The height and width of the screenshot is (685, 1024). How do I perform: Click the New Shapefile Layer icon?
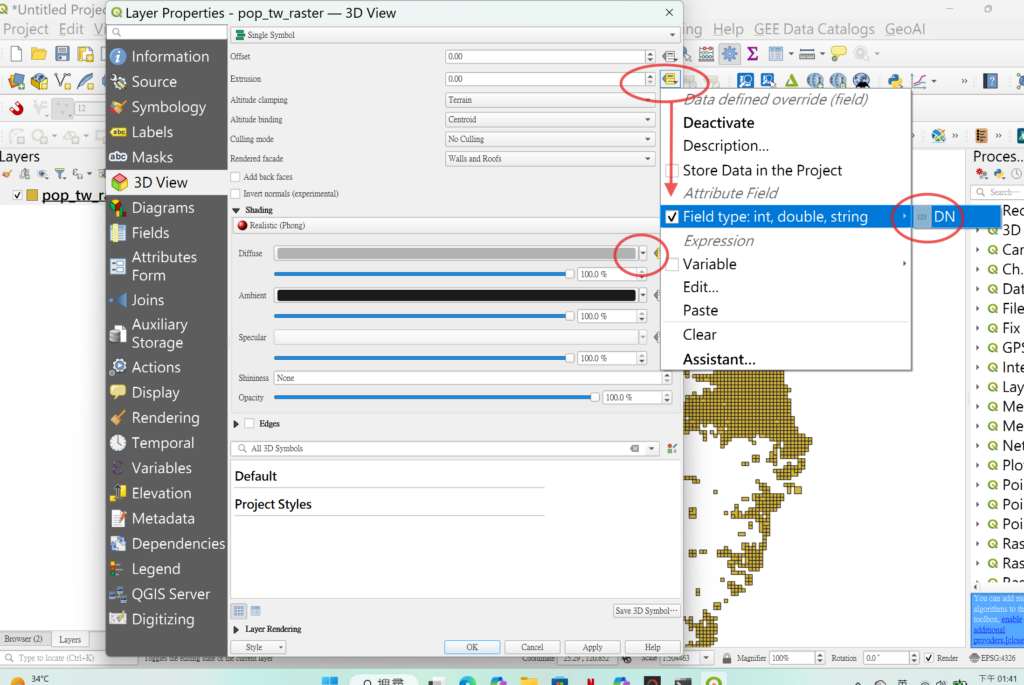click(63, 81)
